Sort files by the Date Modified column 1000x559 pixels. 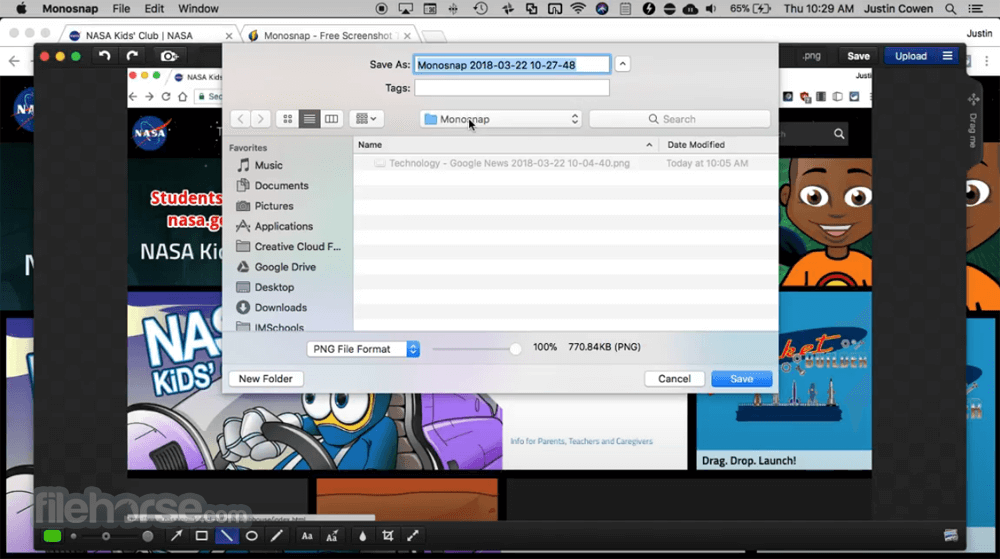point(719,145)
